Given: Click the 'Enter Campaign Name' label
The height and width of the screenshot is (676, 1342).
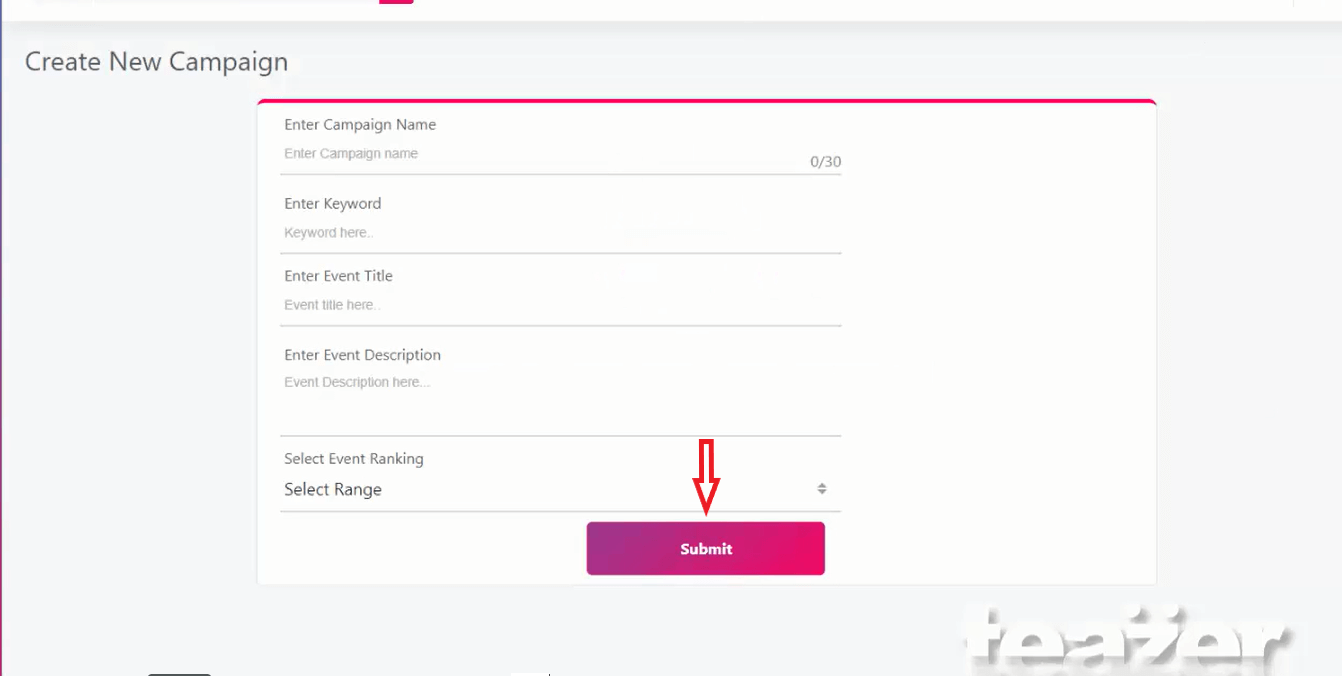Looking at the screenshot, I should pyautogui.click(x=360, y=125).
